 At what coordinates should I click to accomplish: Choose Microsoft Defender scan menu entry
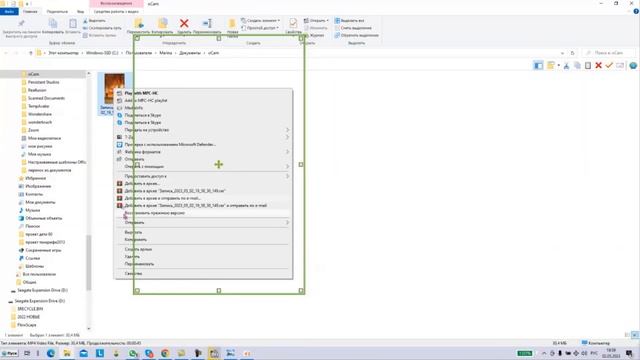(x=170, y=144)
